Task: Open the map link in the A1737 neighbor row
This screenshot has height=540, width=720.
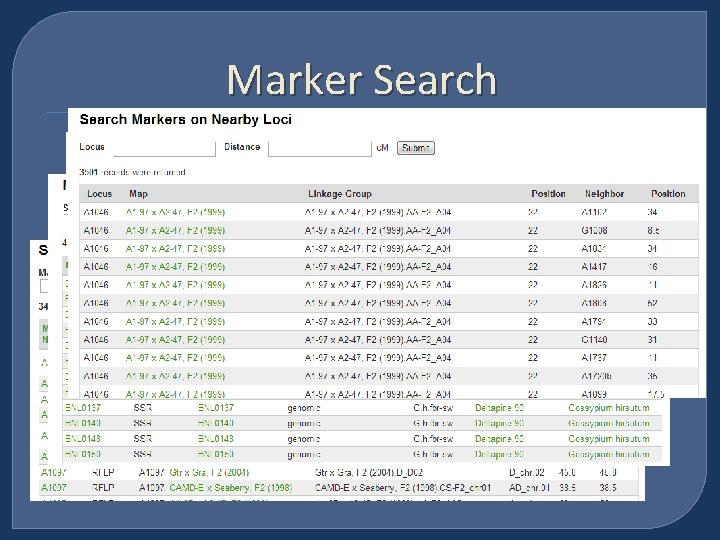Action: point(175,358)
